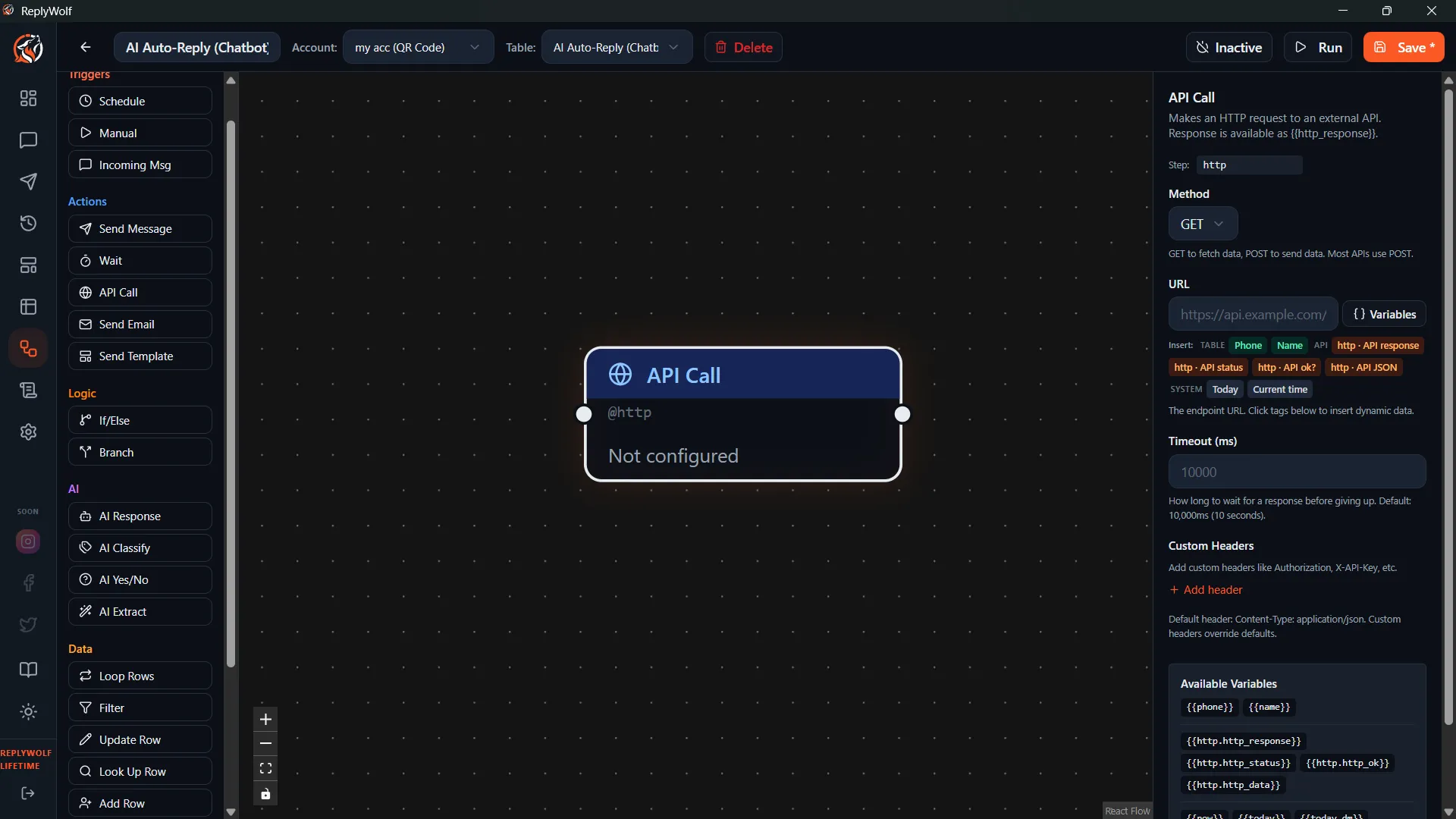
Task: Toggle the Inactive workflow status
Action: tap(1229, 47)
